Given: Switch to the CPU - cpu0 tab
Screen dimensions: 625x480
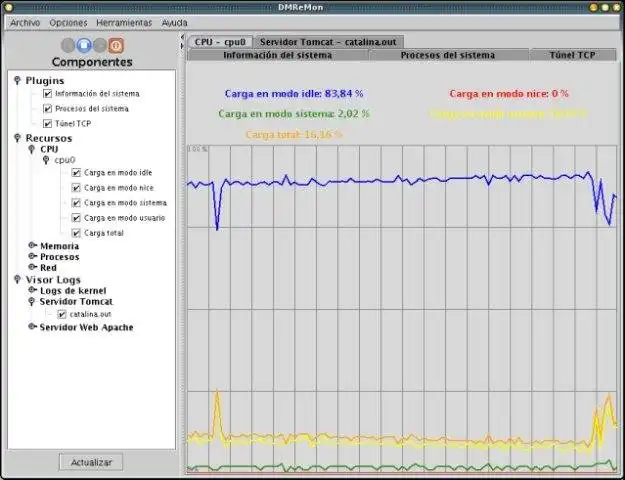Looking at the screenshot, I should [x=220, y=42].
